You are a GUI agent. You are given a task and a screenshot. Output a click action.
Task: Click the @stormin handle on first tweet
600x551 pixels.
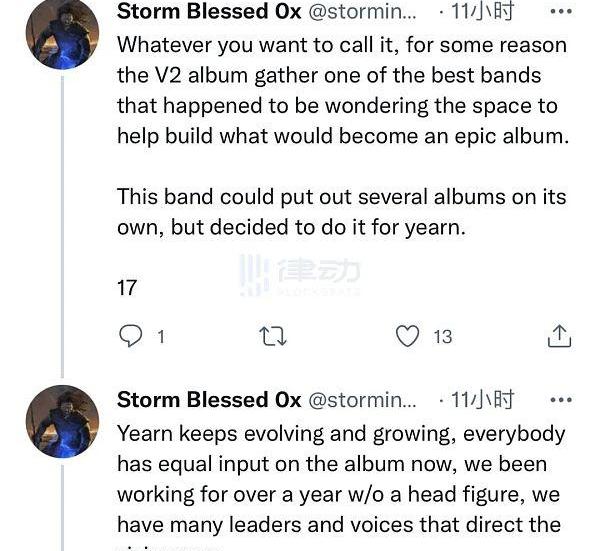[x=361, y=12]
